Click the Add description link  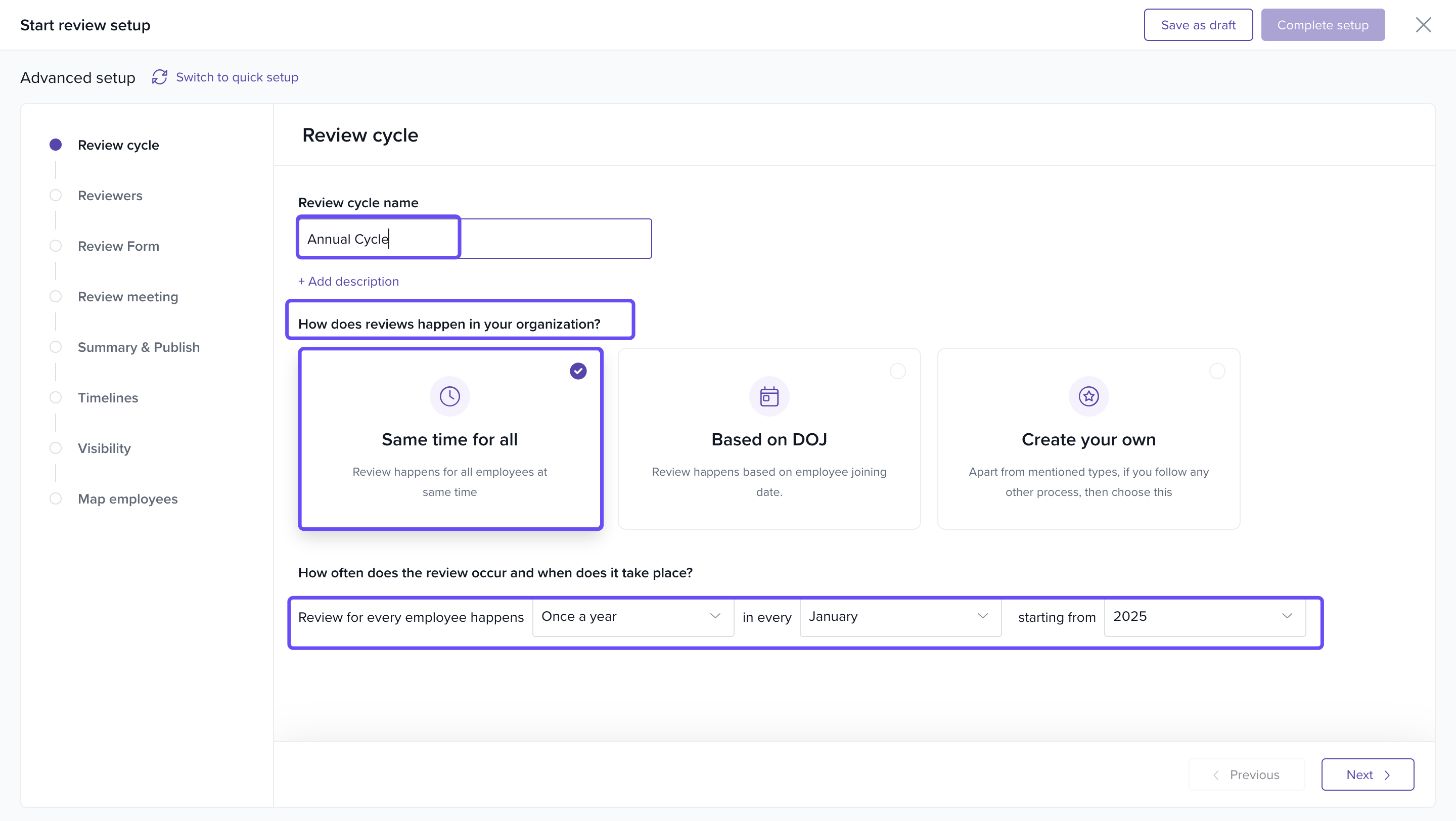click(x=348, y=282)
